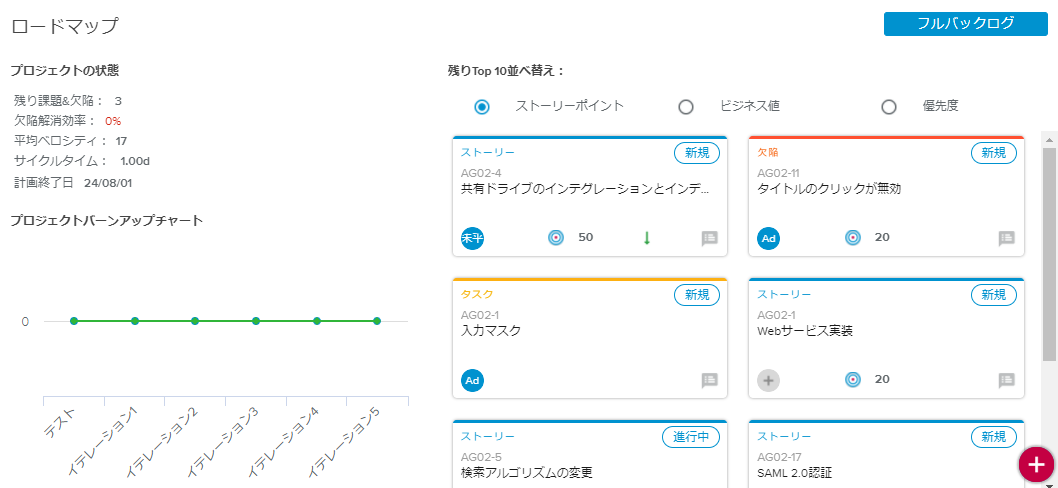Click the story point icon on AG02-11 card
1058x488 pixels.
tap(853, 238)
